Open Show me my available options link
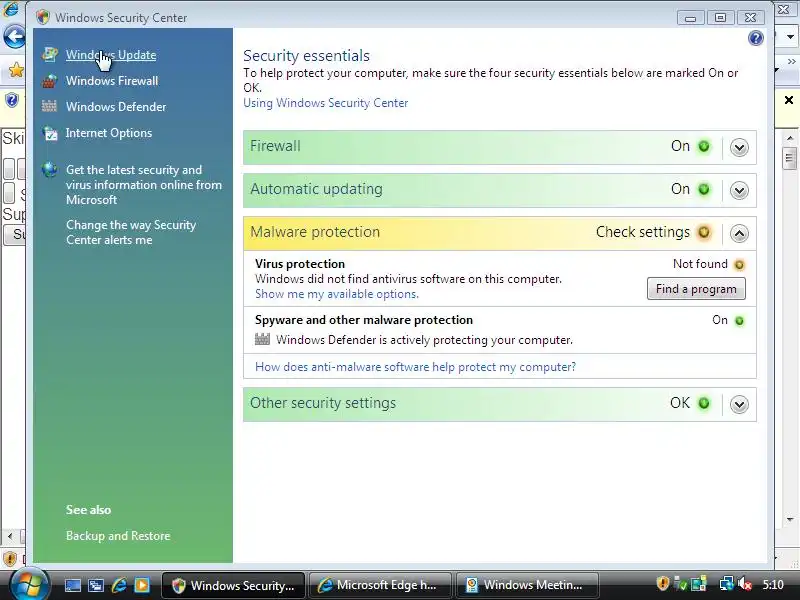This screenshot has height=600, width=800. coord(337,294)
